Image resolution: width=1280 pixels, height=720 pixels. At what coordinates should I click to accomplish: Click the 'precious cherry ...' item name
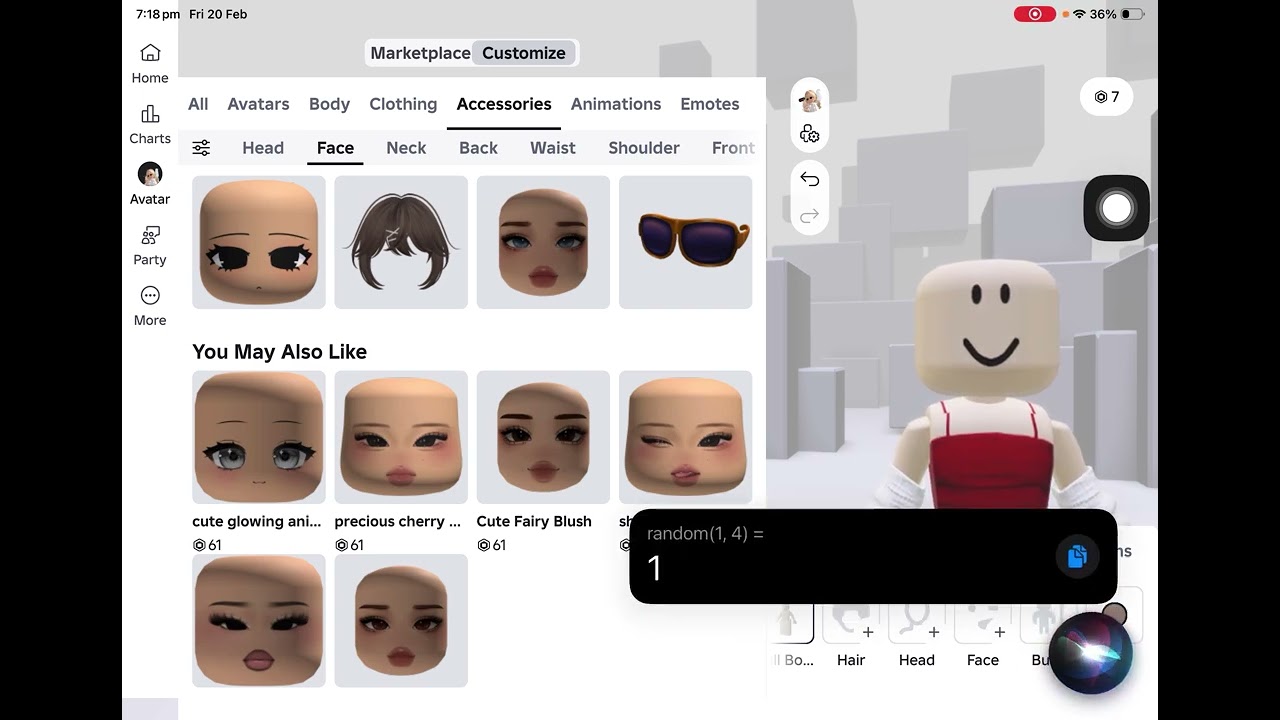(397, 521)
